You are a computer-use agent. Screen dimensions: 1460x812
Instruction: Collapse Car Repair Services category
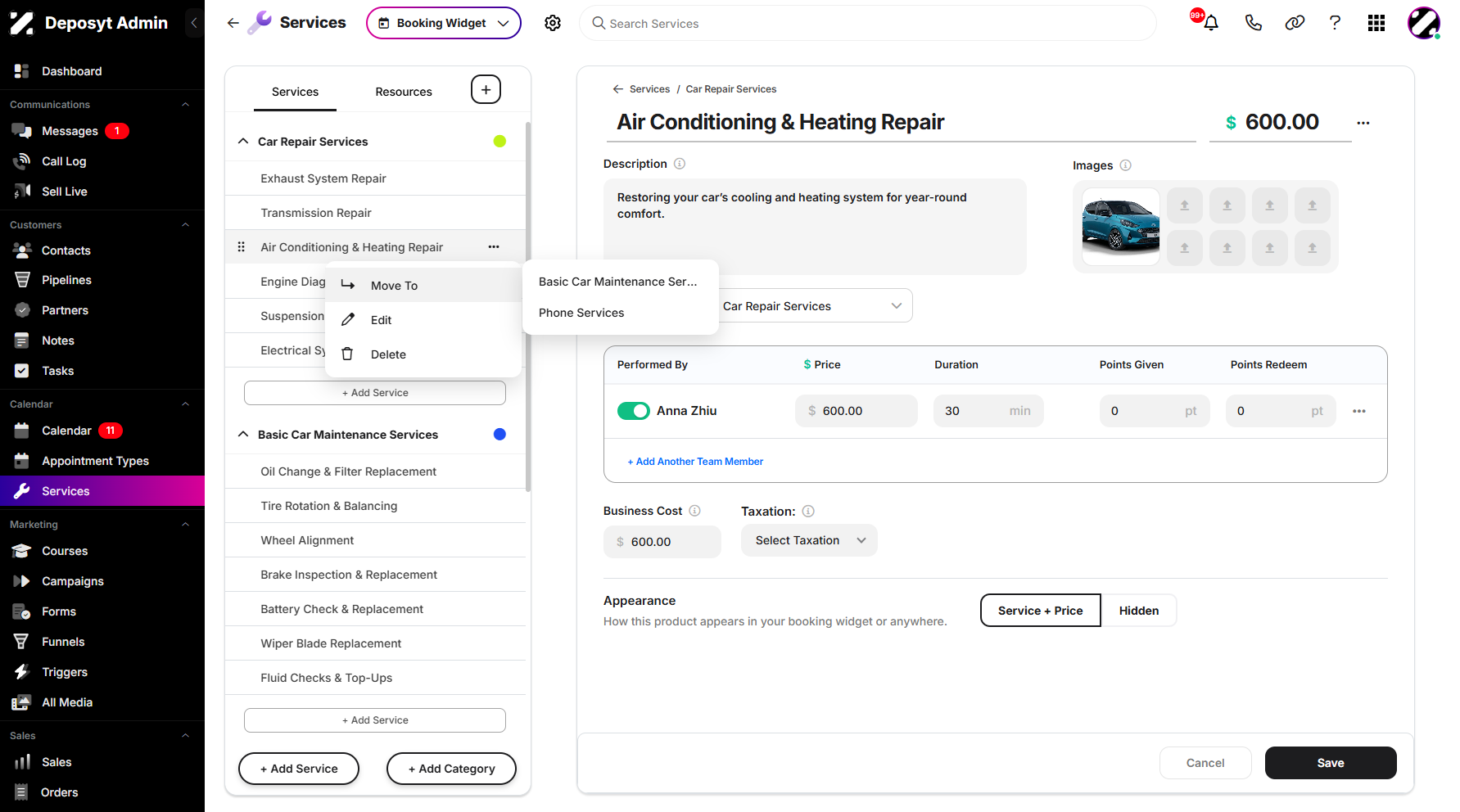pyautogui.click(x=243, y=142)
